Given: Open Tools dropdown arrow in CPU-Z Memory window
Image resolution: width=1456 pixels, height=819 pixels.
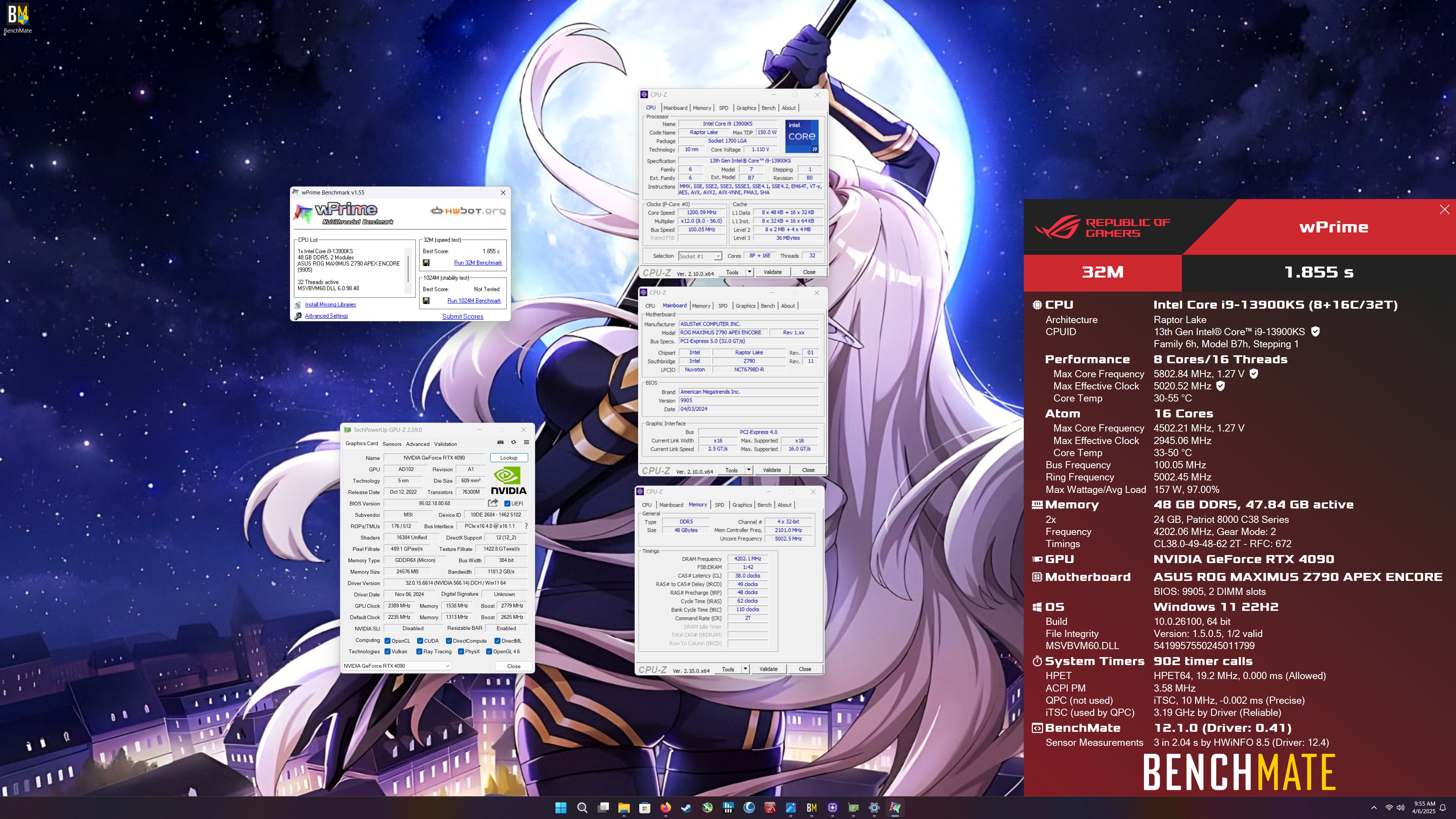Looking at the screenshot, I should pos(745,669).
